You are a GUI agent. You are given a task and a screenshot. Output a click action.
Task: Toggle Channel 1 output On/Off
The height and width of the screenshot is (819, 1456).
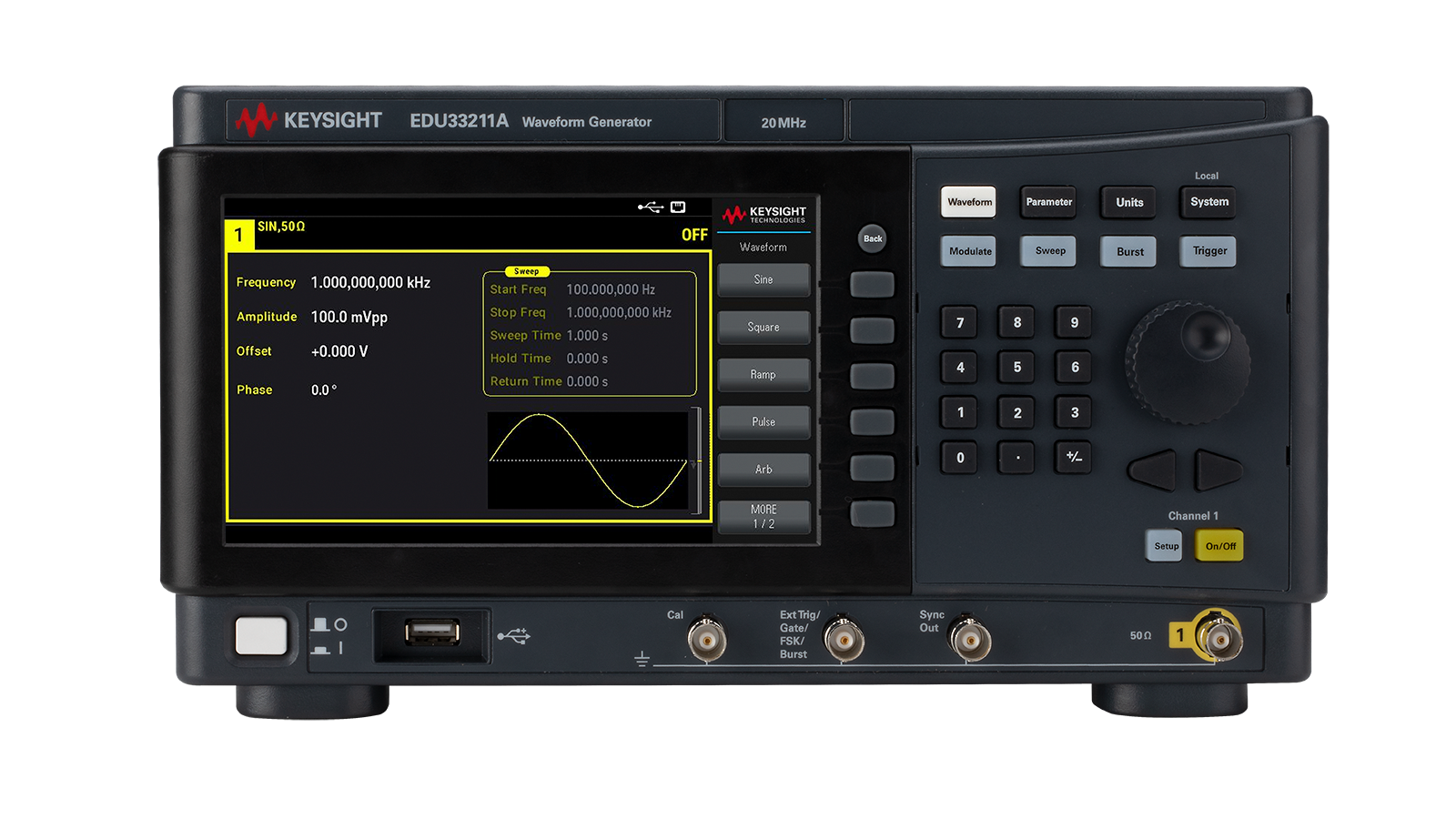click(x=1219, y=546)
